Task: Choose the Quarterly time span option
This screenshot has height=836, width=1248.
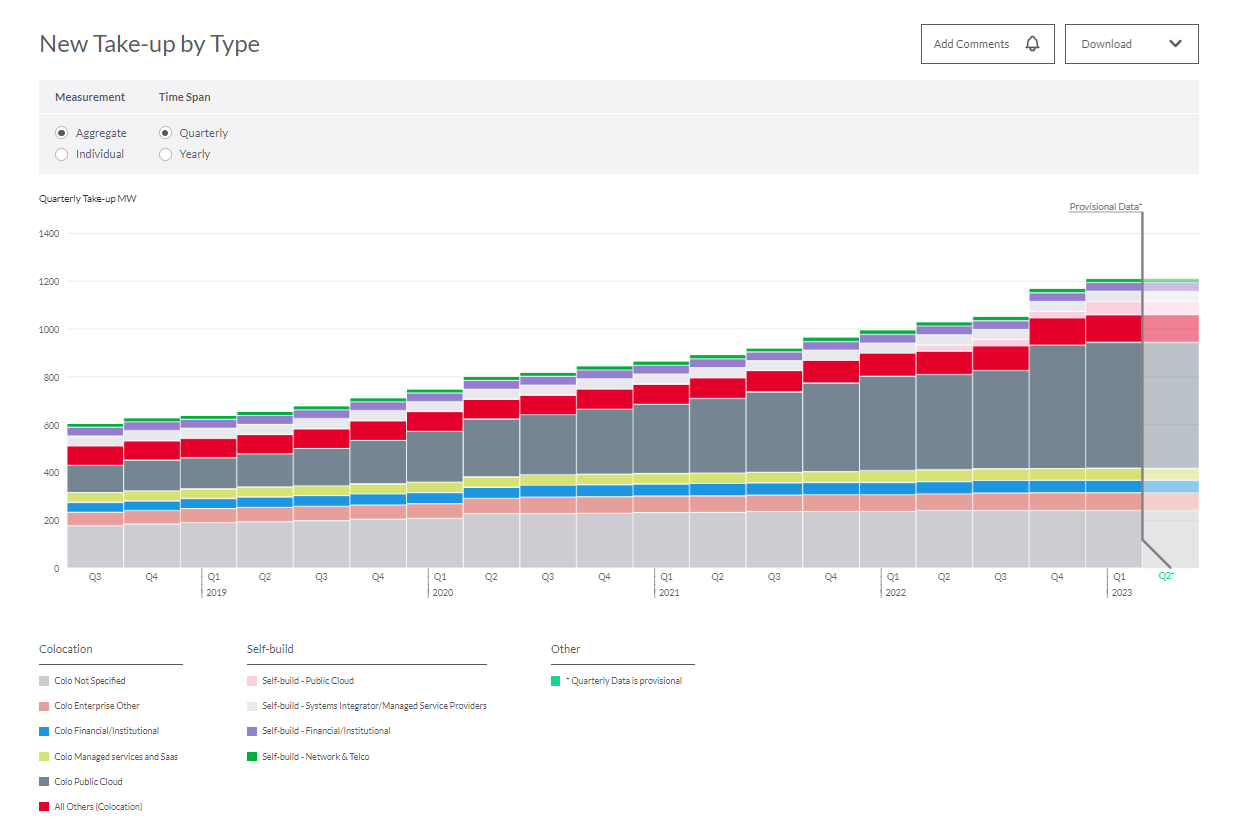Action: coord(166,133)
